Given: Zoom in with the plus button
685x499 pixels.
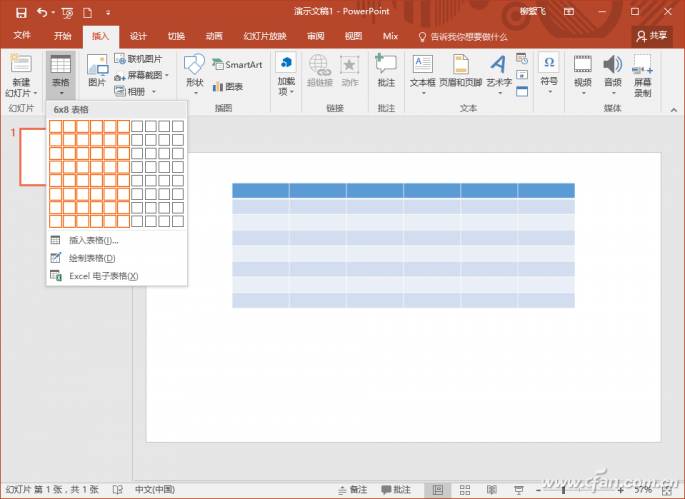Looking at the screenshot, I should [x=620, y=490].
